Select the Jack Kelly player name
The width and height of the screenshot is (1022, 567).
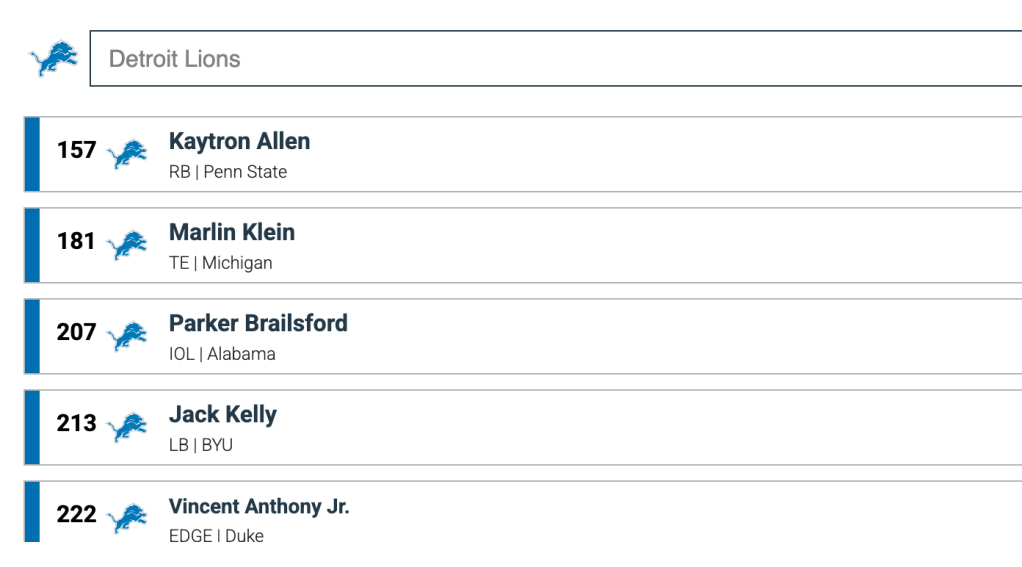pyautogui.click(x=223, y=414)
